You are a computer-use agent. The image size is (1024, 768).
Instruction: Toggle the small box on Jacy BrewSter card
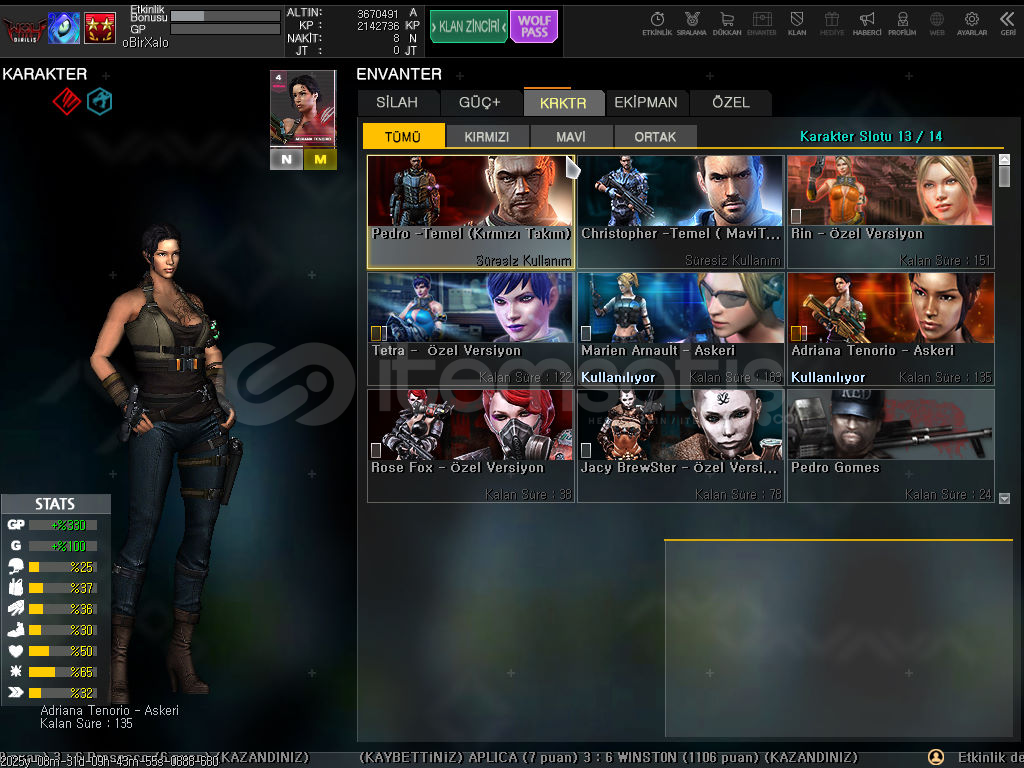click(x=586, y=450)
